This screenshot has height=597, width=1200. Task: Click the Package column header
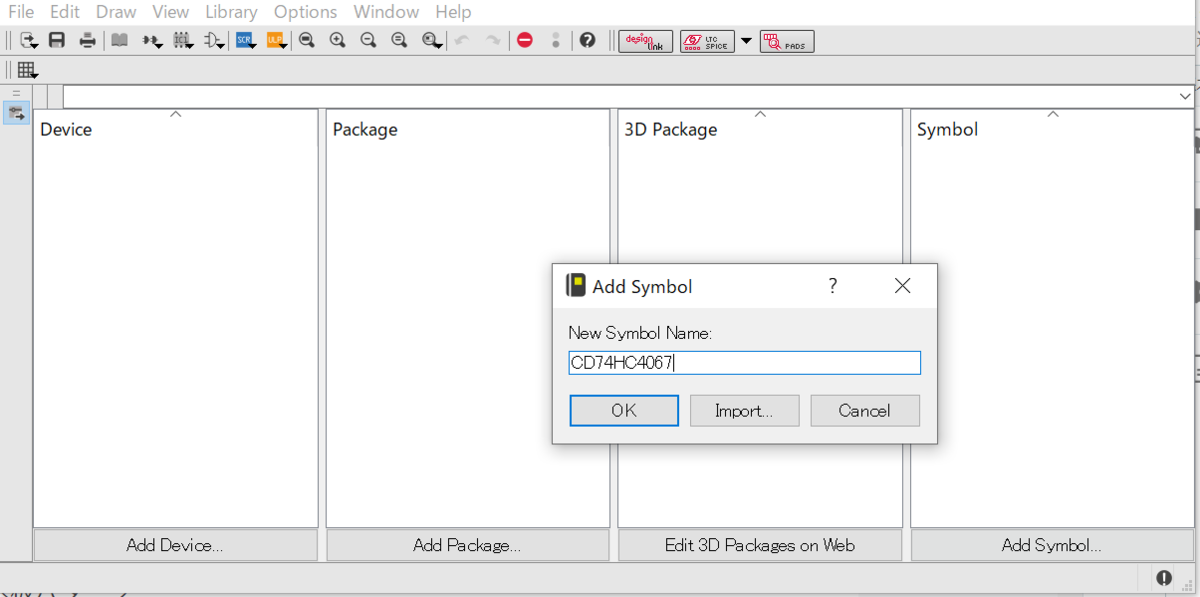pyautogui.click(x=365, y=129)
